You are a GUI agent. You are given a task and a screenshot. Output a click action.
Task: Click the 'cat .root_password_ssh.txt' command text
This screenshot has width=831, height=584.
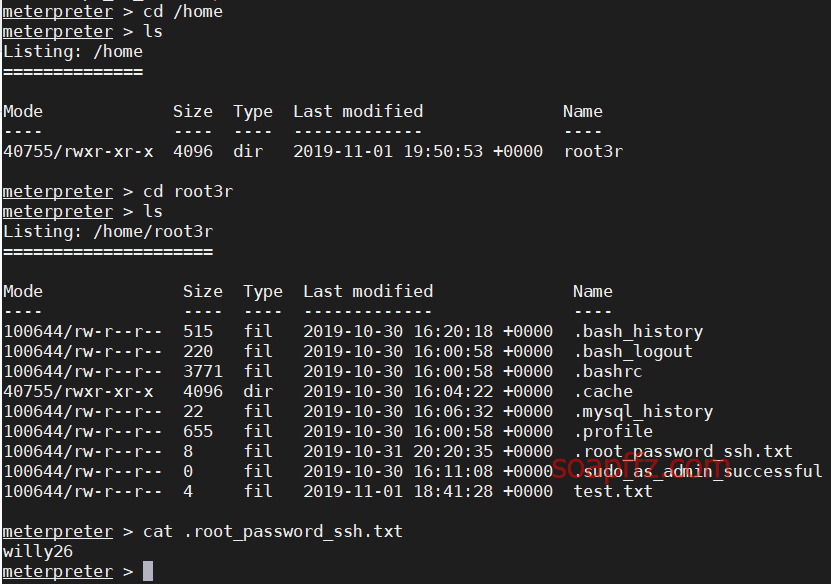273,532
